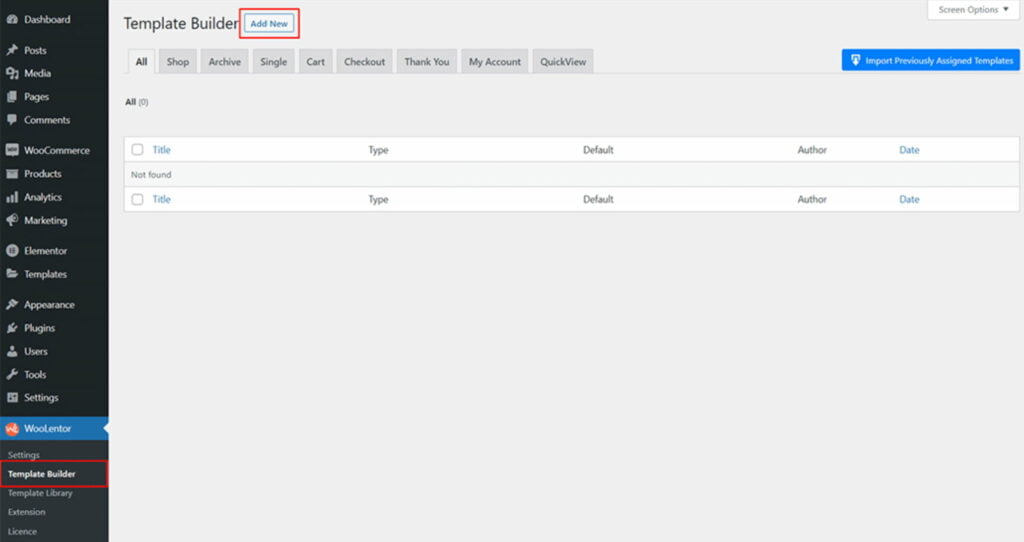Click the Marketing megaphone icon
The height and width of the screenshot is (542, 1024).
(x=12, y=220)
